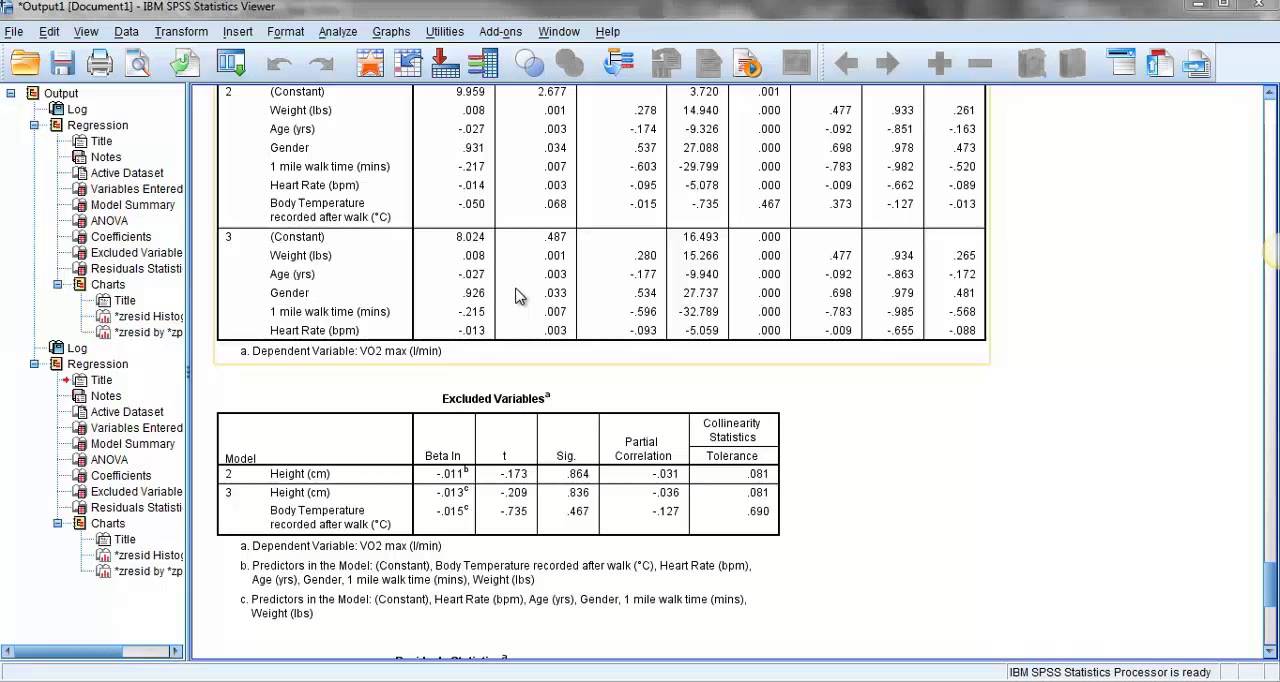Image resolution: width=1280 pixels, height=682 pixels.
Task: Collapse the upper Regression node in outline
Action: pos(34,125)
